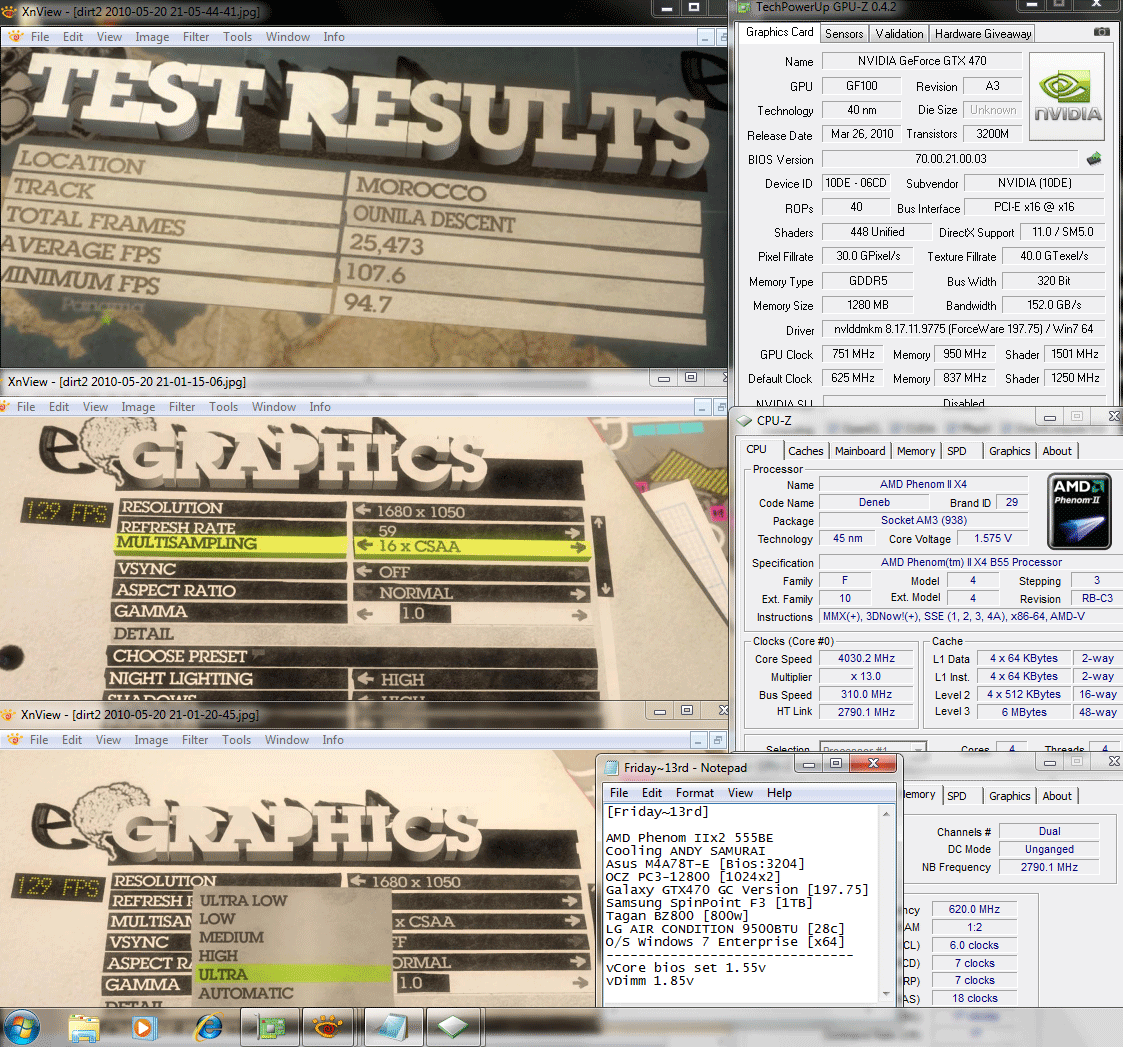Click the GPU-Z Name field 'NVIDIA GeForce GTX 470'
This screenshot has height=1047, width=1123.
(x=922, y=61)
